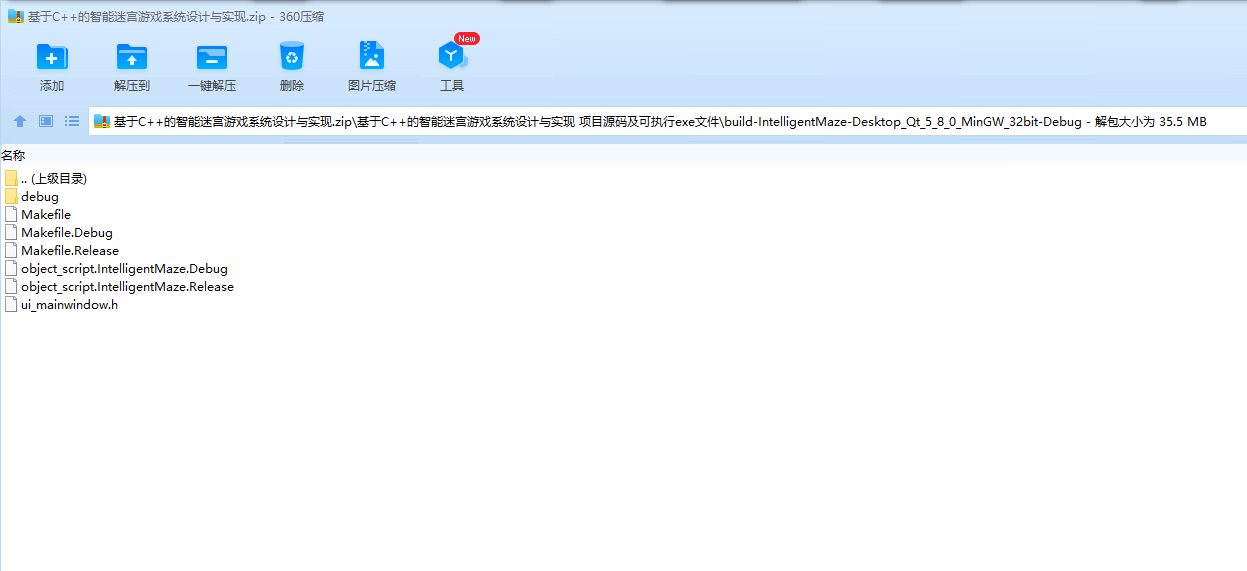The width and height of the screenshot is (1247, 571).
Task: Select the Makefile.Release file
Action: click(70, 251)
